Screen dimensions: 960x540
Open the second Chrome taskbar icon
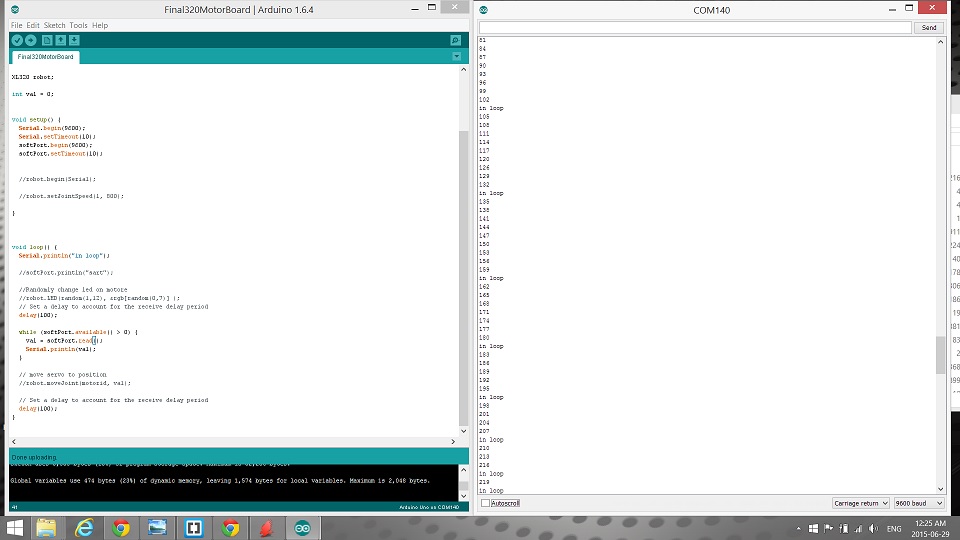(231, 528)
